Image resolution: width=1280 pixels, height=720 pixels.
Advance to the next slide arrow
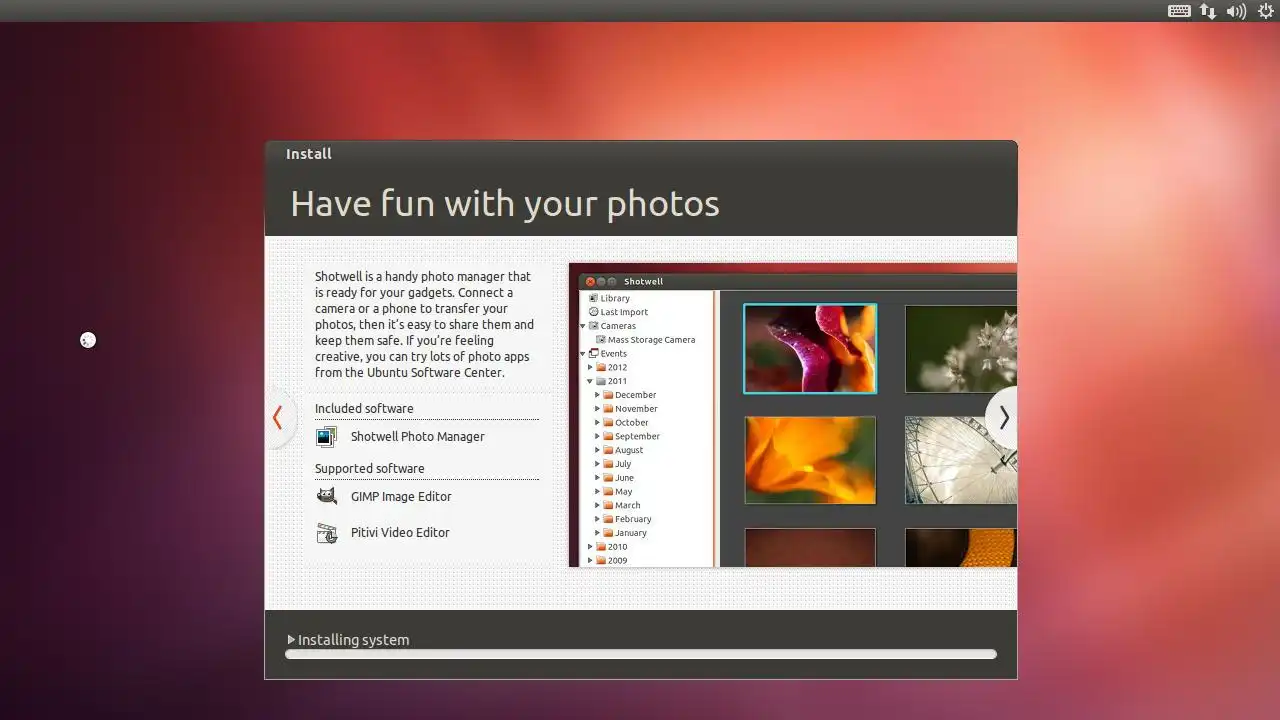pos(1003,418)
